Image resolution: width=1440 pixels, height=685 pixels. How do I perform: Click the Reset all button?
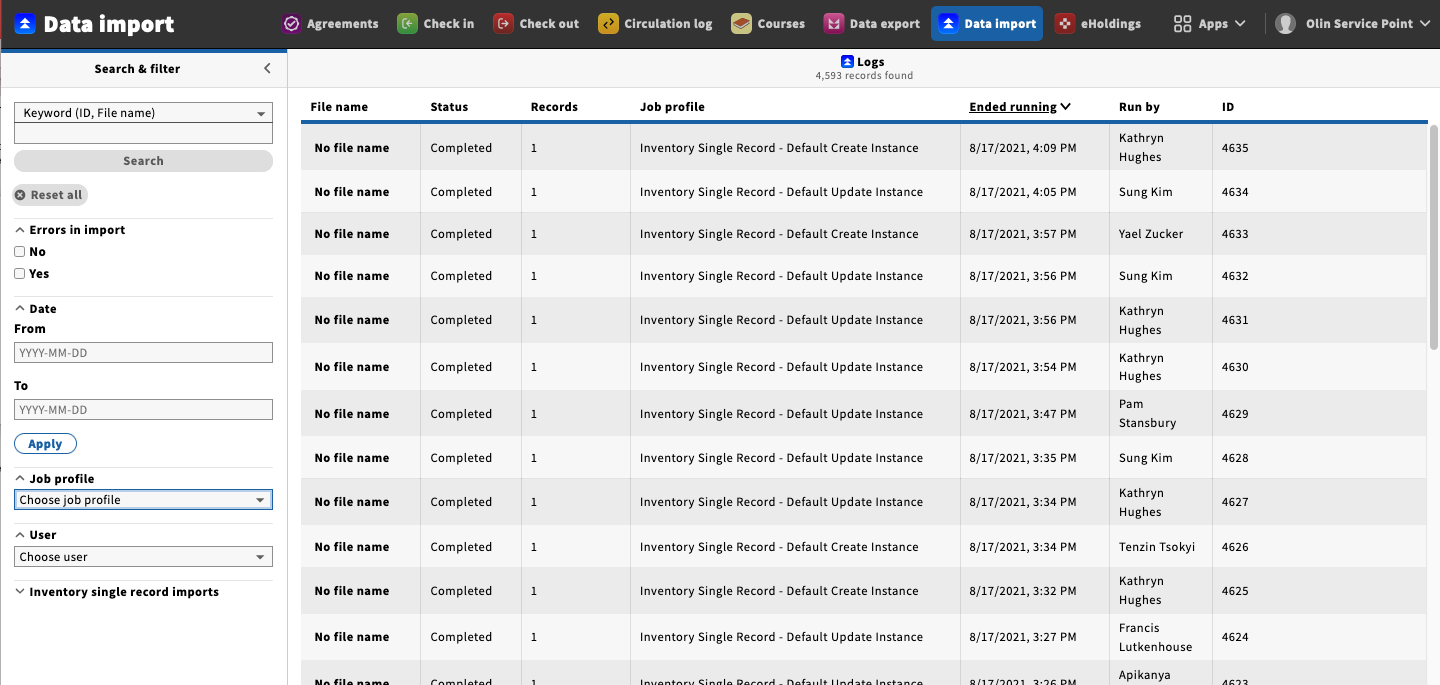pos(49,195)
